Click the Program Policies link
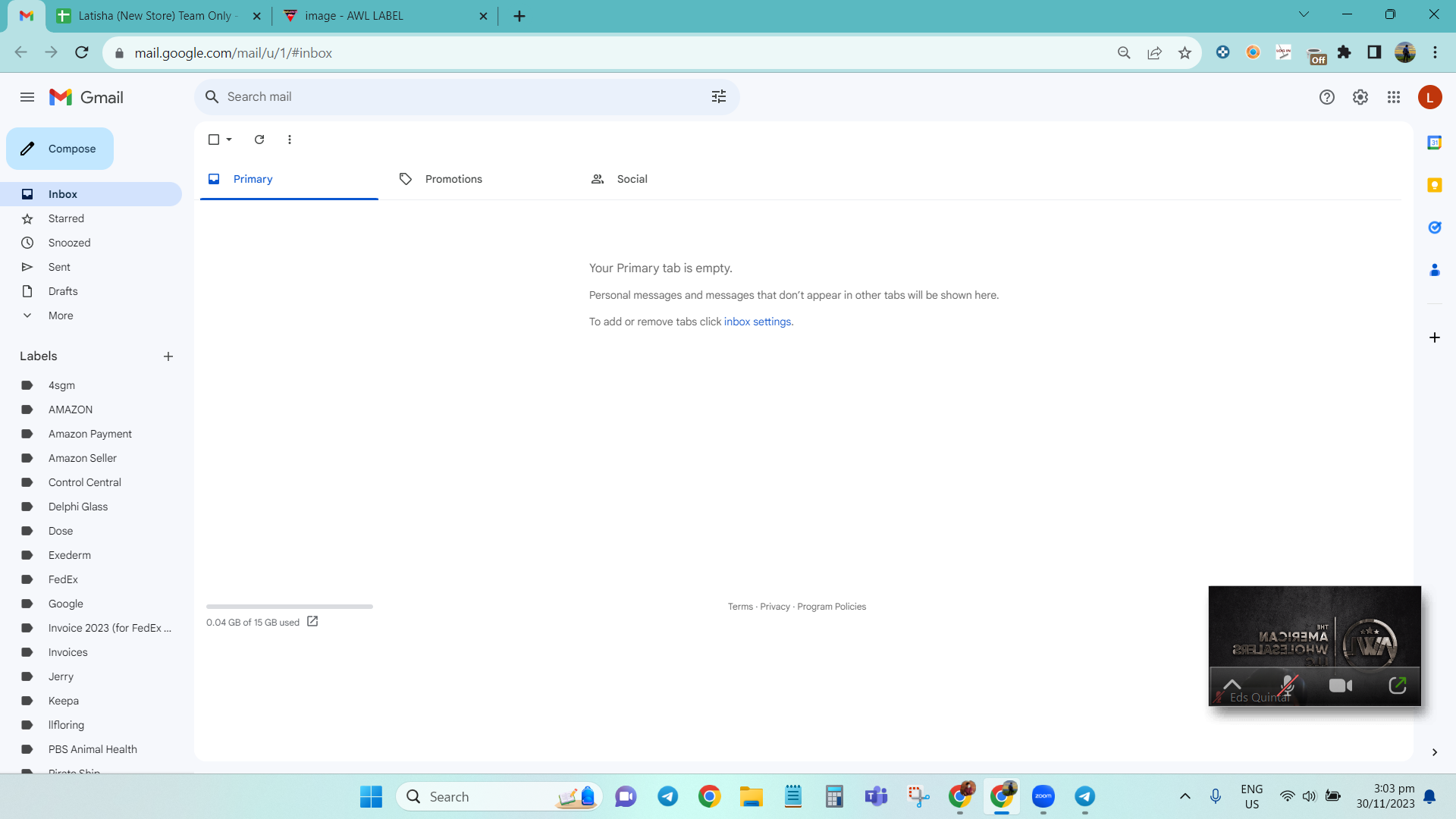The width and height of the screenshot is (1456, 819). coord(831,607)
